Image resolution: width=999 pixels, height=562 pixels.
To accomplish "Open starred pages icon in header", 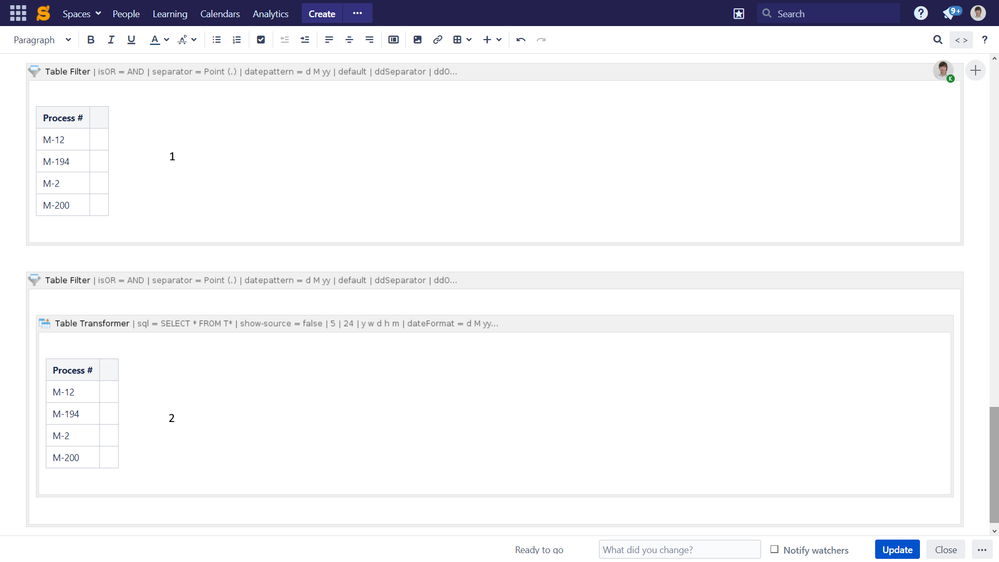I will [x=738, y=13].
